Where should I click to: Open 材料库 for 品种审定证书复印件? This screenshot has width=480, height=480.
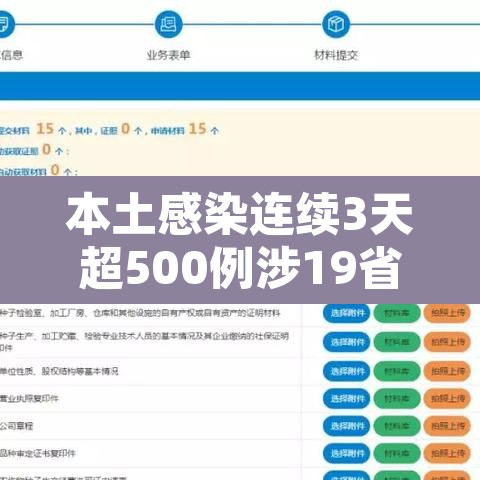tap(397, 453)
